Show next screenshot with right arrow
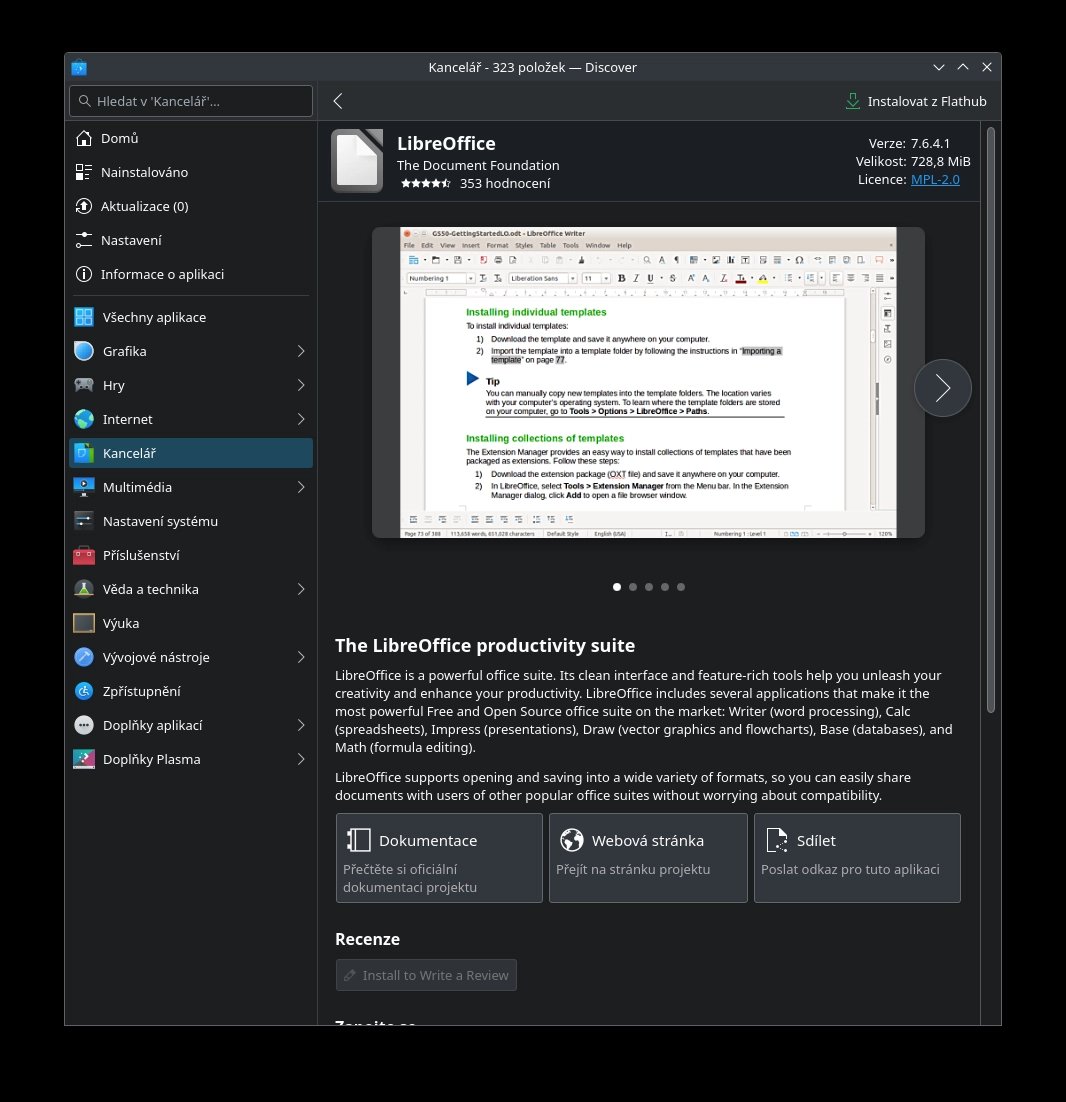 (x=942, y=388)
